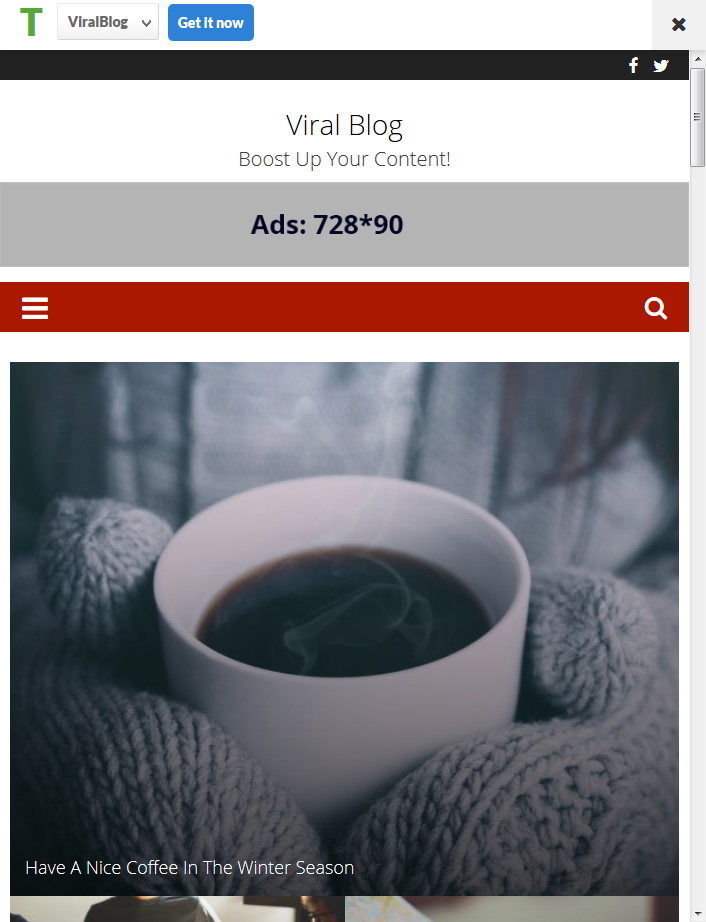The image size is (706, 922).
Task: Open the ViralBlog theme selector dropdown
Action: tap(108, 22)
